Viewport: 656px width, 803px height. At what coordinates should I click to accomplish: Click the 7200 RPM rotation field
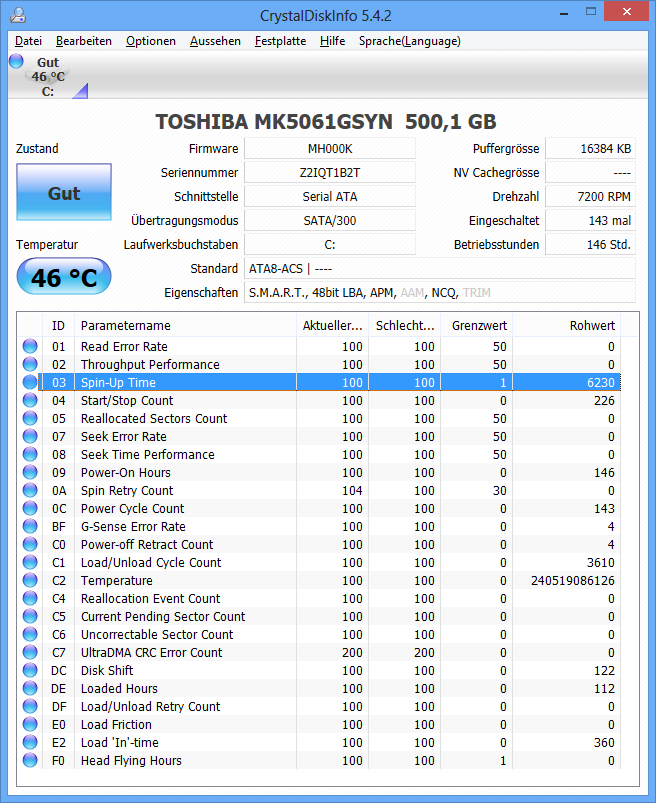(x=590, y=197)
